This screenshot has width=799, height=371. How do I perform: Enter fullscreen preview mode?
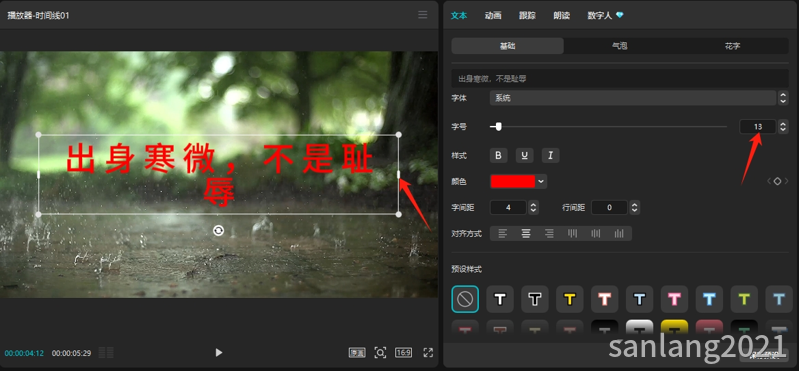[x=428, y=352]
